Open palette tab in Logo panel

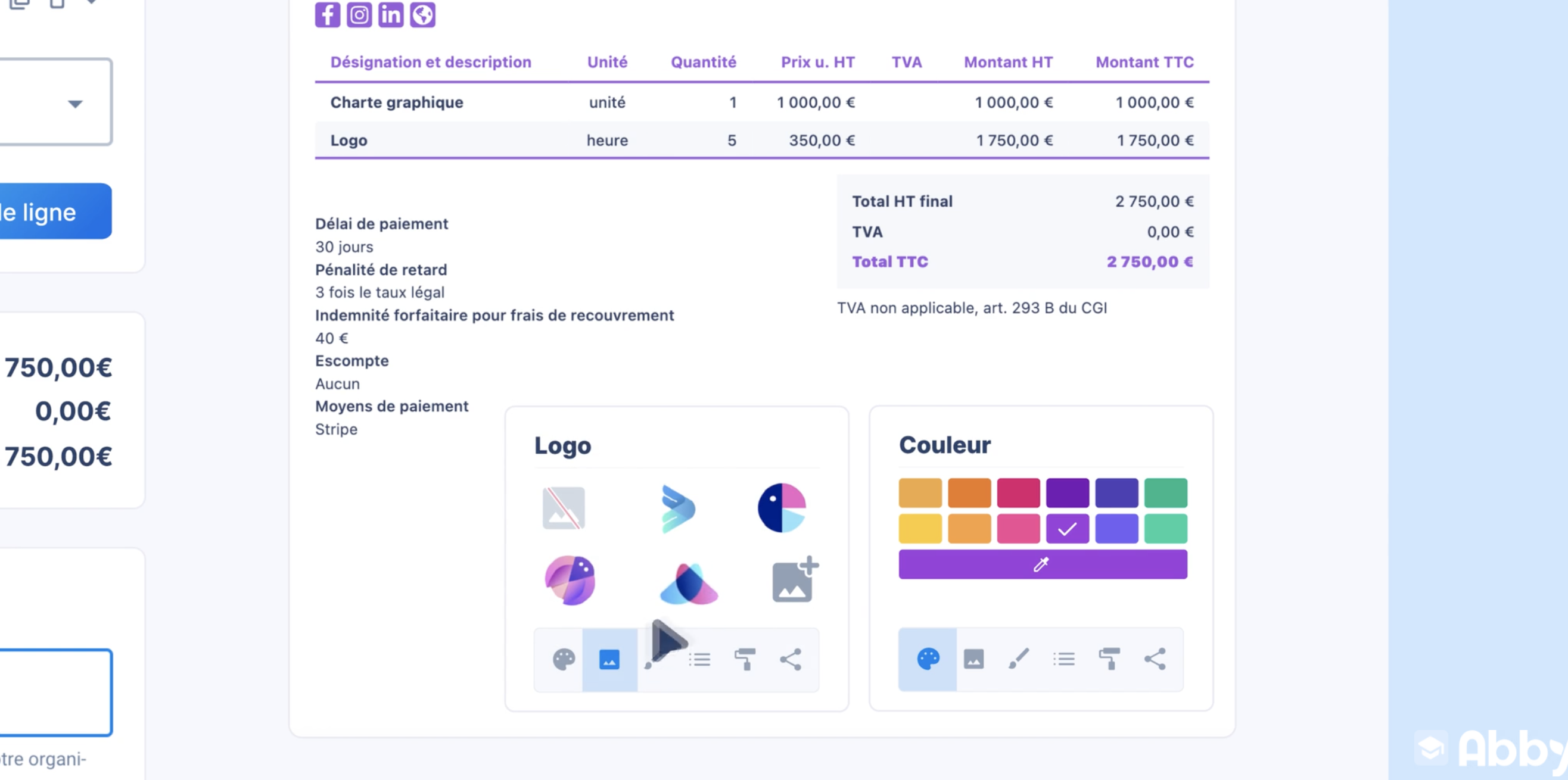click(x=564, y=659)
